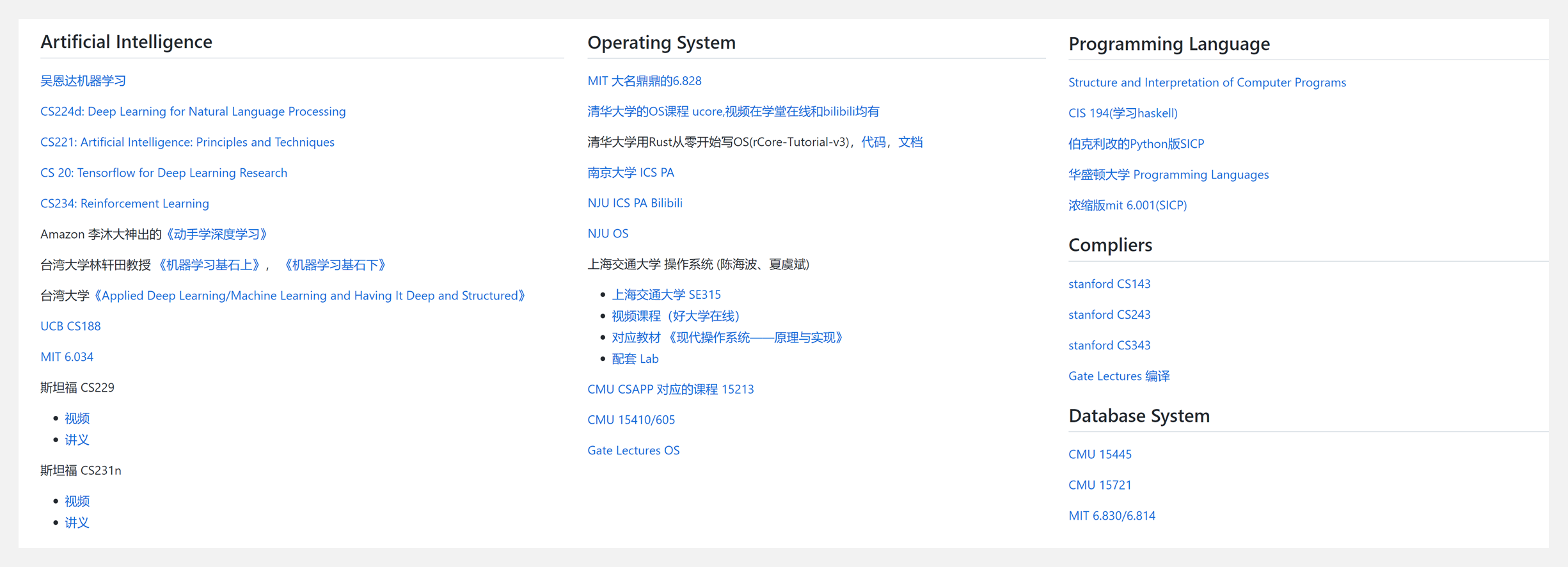Click the Amazon 李沐大神出的 text
The image size is (1568, 567).
[101, 234]
